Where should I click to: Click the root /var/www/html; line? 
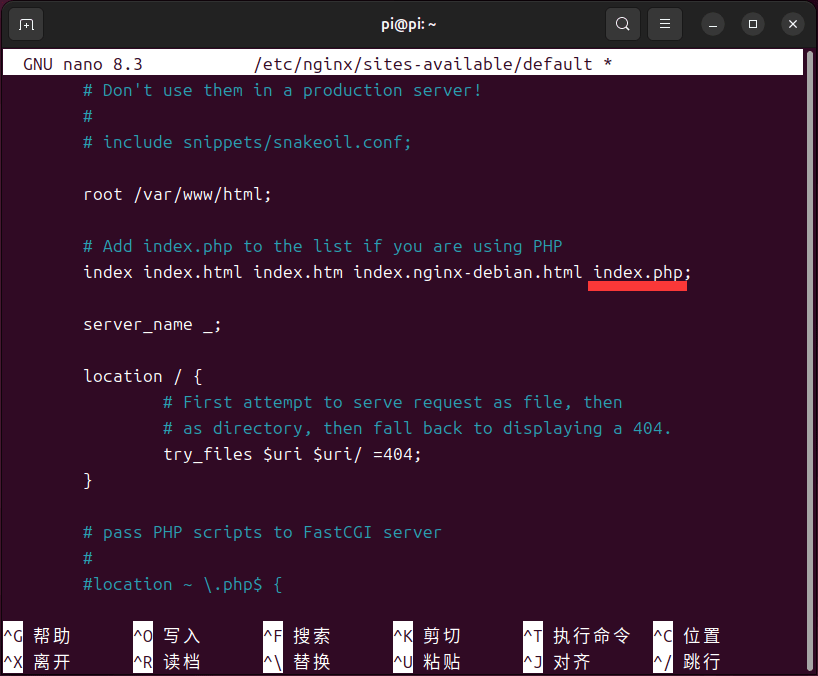click(177, 194)
